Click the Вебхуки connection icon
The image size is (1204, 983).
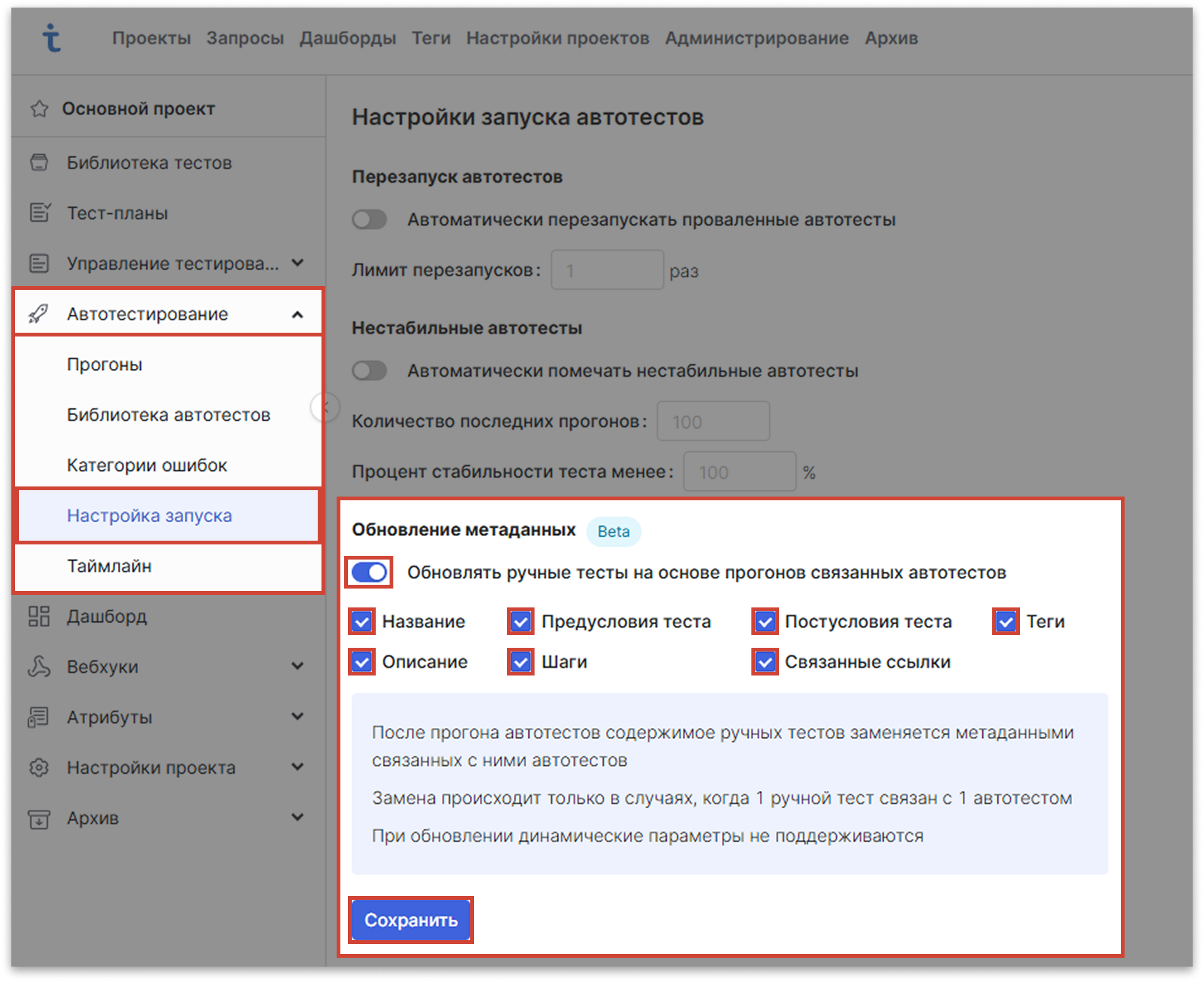tap(39, 667)
